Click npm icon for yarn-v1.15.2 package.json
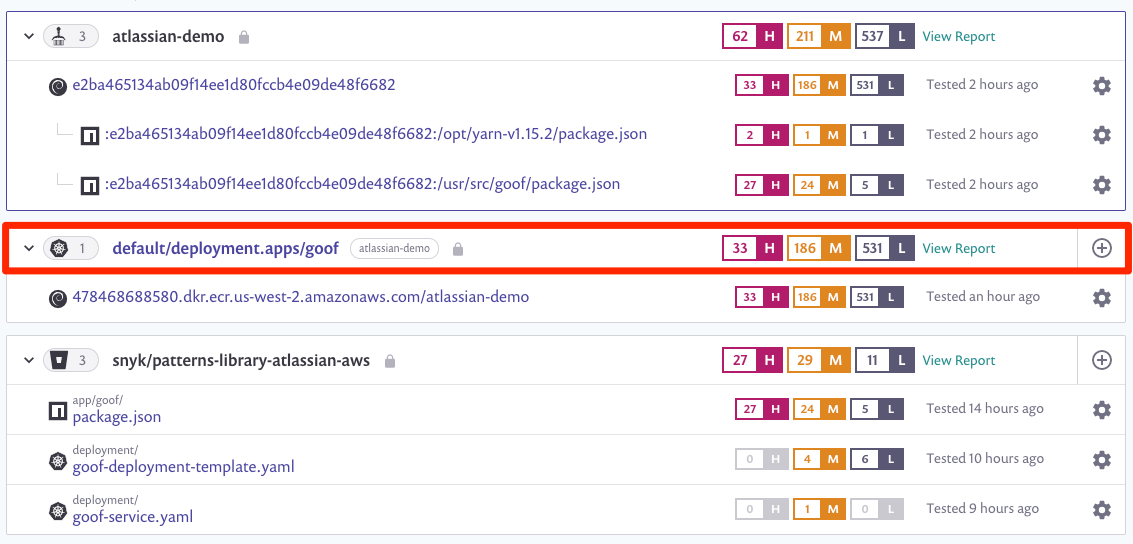The height and width of the screenshot is (544, 1133). tap(90, 135)
